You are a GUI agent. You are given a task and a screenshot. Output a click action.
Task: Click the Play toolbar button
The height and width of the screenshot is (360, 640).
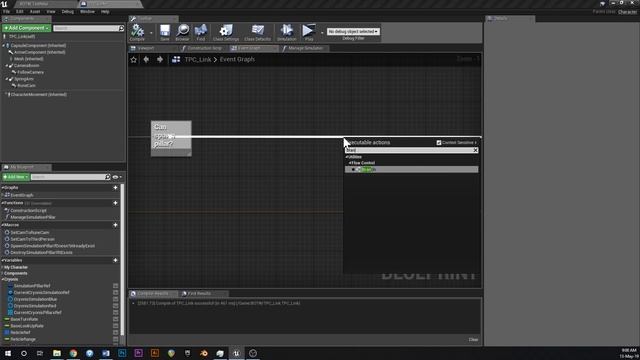click(x=309, y=32)
